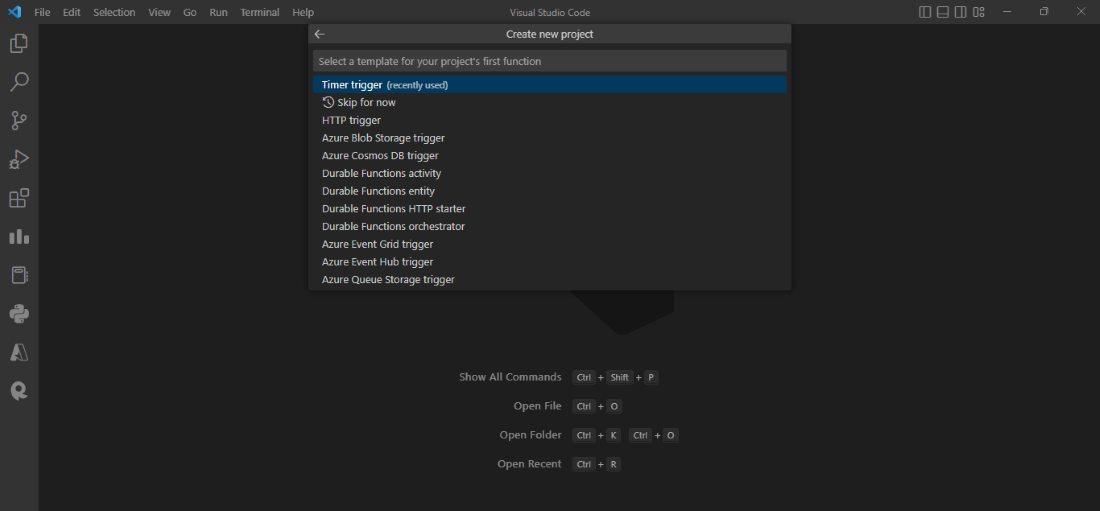
Task: Open the Search view icon
Action: 19,82
